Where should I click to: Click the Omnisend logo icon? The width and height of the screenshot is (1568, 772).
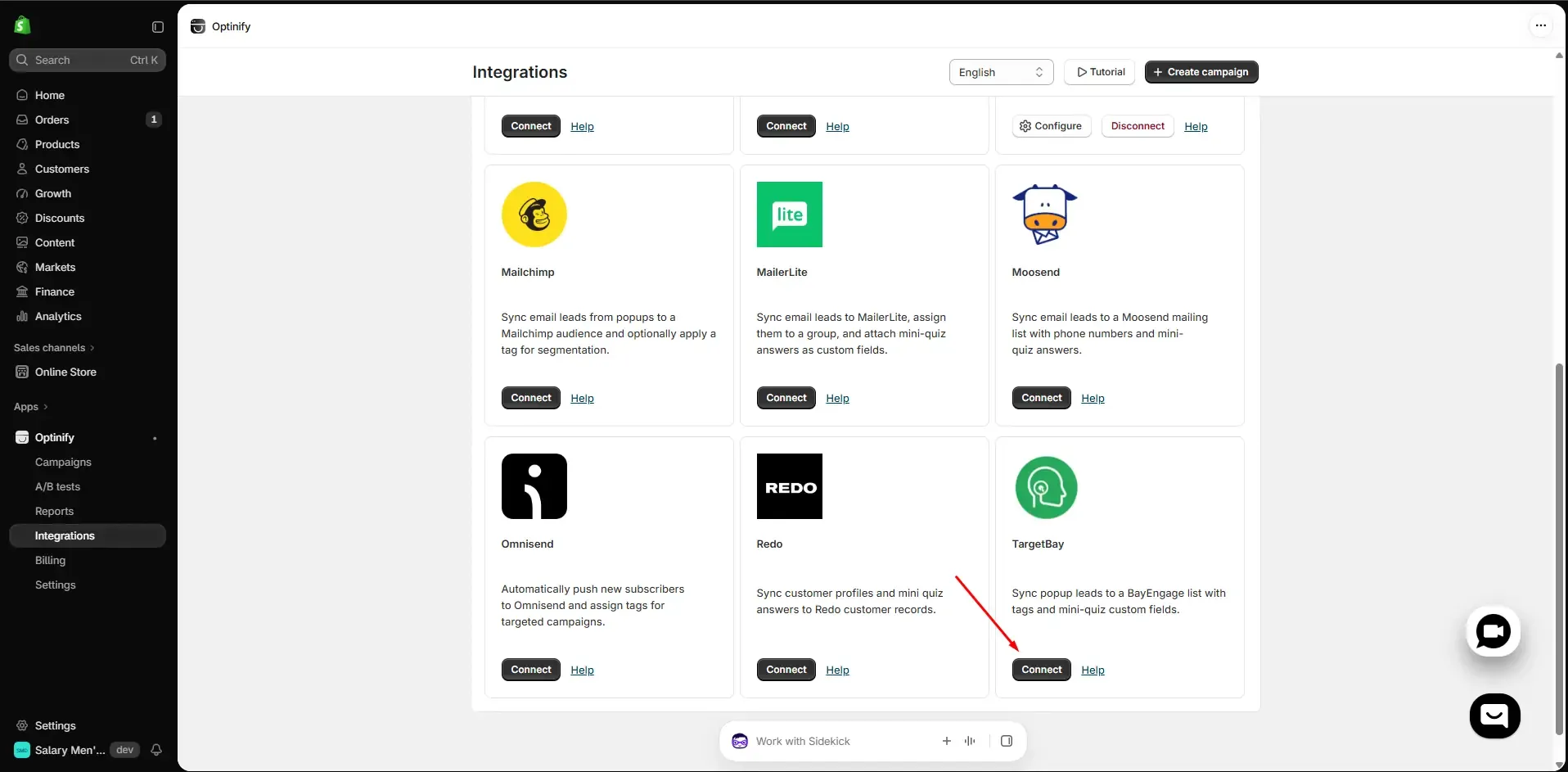(534, 486)
